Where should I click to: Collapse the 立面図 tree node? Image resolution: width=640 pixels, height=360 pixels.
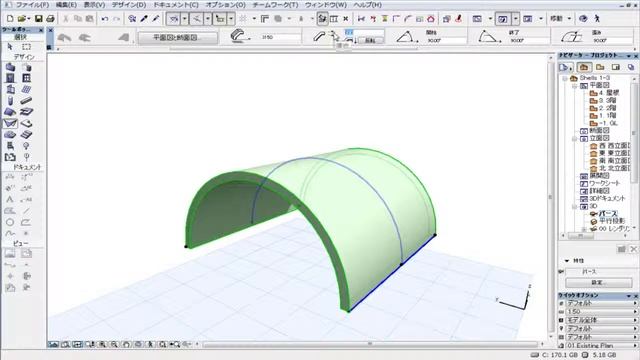click(x=575, y=139)
